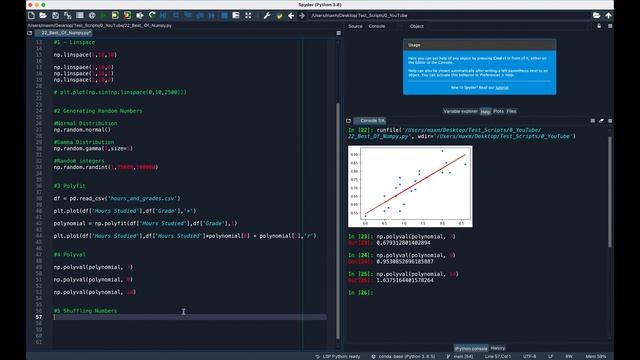Click the RW permission indicator
Screen dimensions: 640x360
[569, 357]
